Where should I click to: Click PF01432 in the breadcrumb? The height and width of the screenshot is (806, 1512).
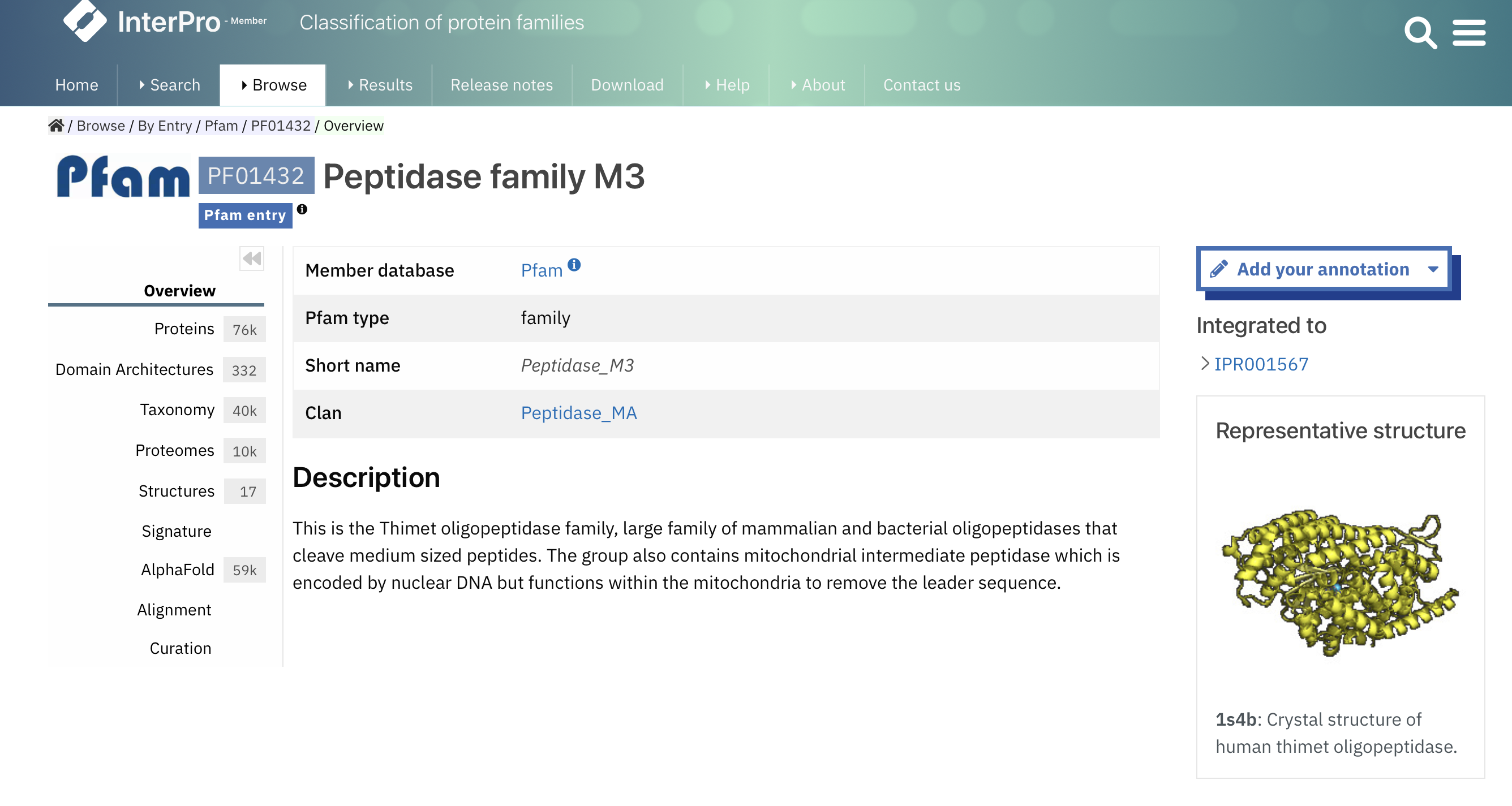[281, 126]
